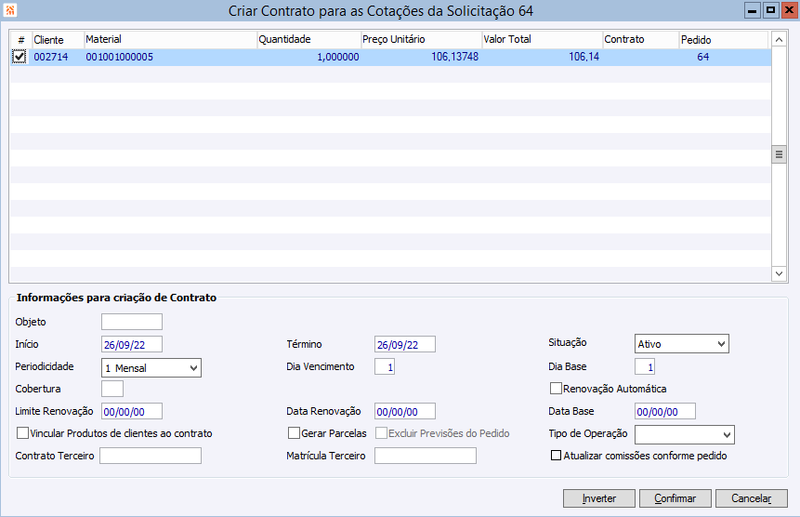This screenshot has height=517, width=800.
Task: Enable Renovação Automática checkbox
Action: click(x=556, y=388)
